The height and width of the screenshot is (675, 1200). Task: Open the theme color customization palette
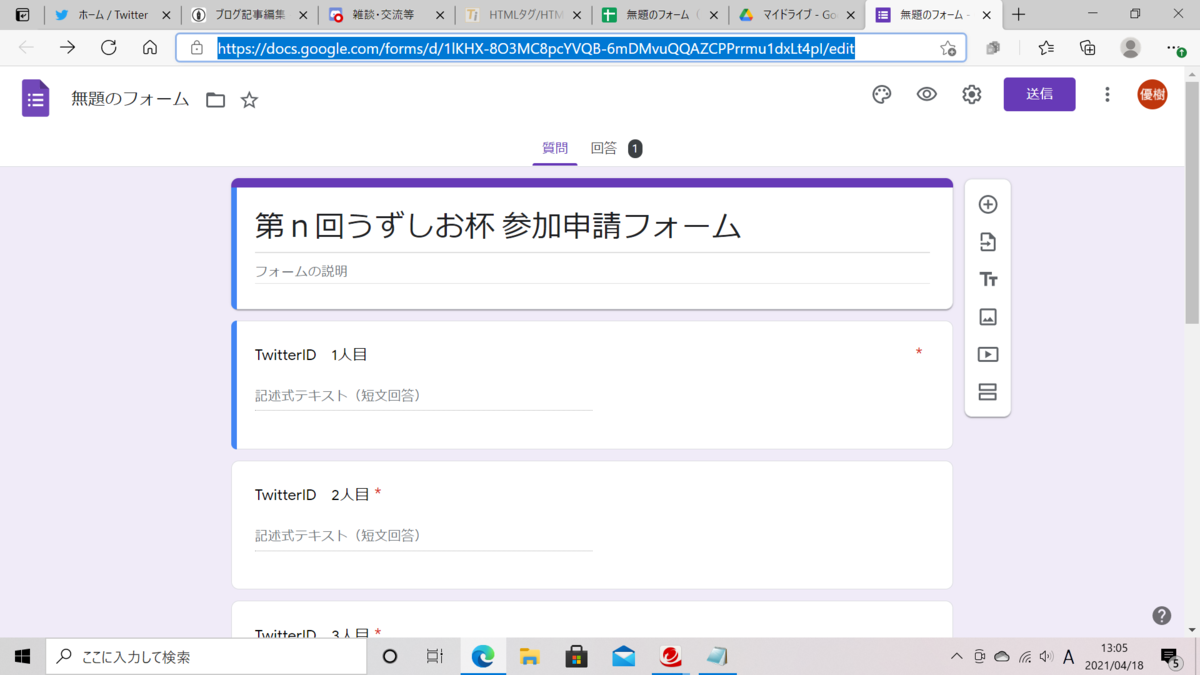tap(881, 94)
